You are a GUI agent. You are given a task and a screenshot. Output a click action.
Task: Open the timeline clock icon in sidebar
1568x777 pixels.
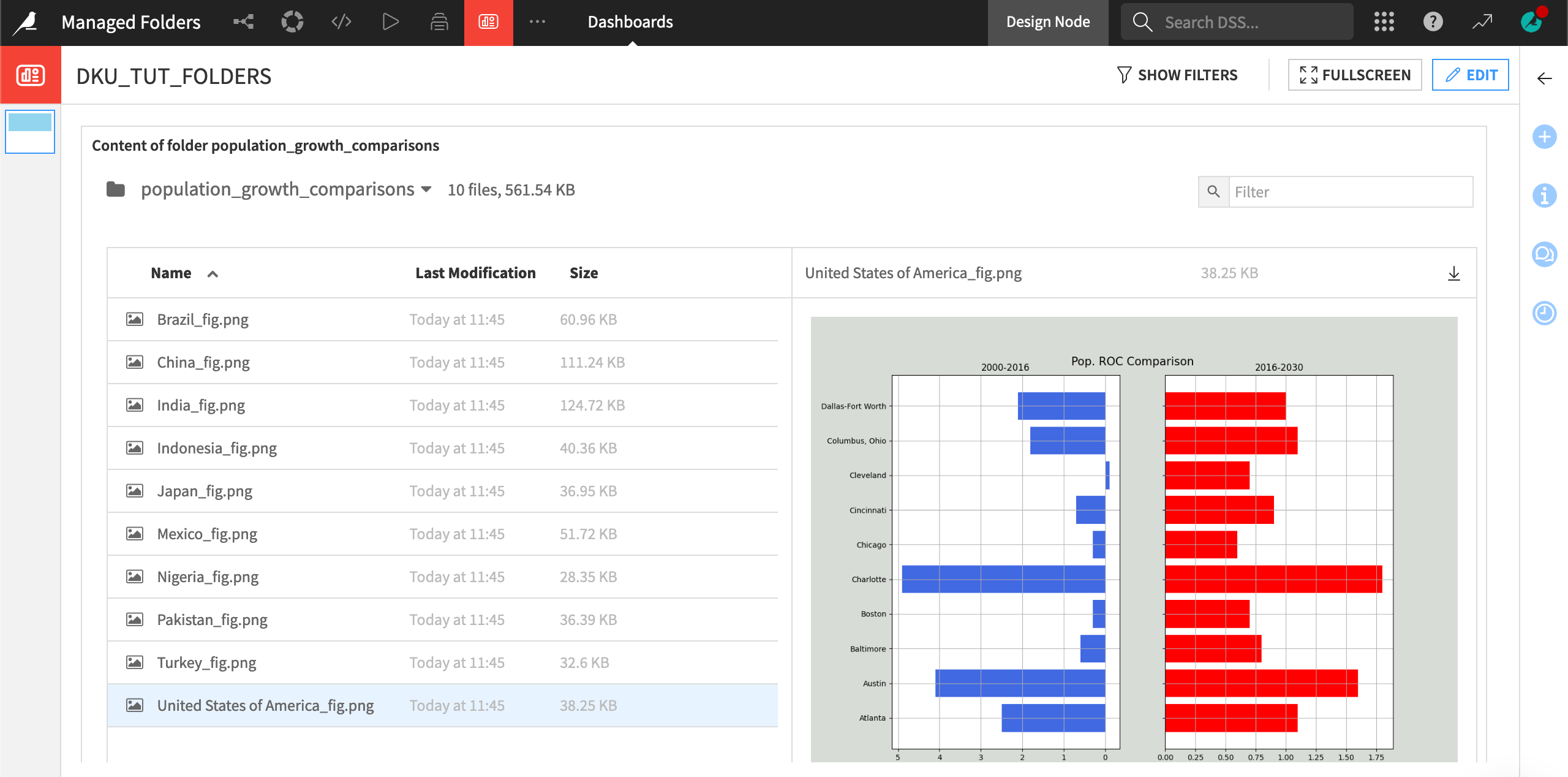tap(1544, 313)
